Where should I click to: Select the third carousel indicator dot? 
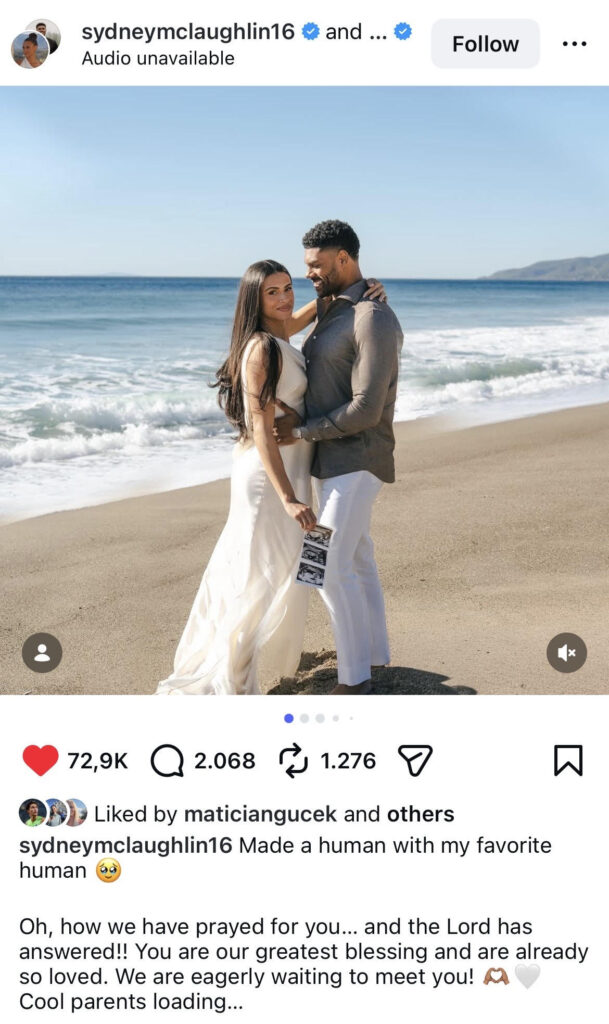click(x=320, y=718)
